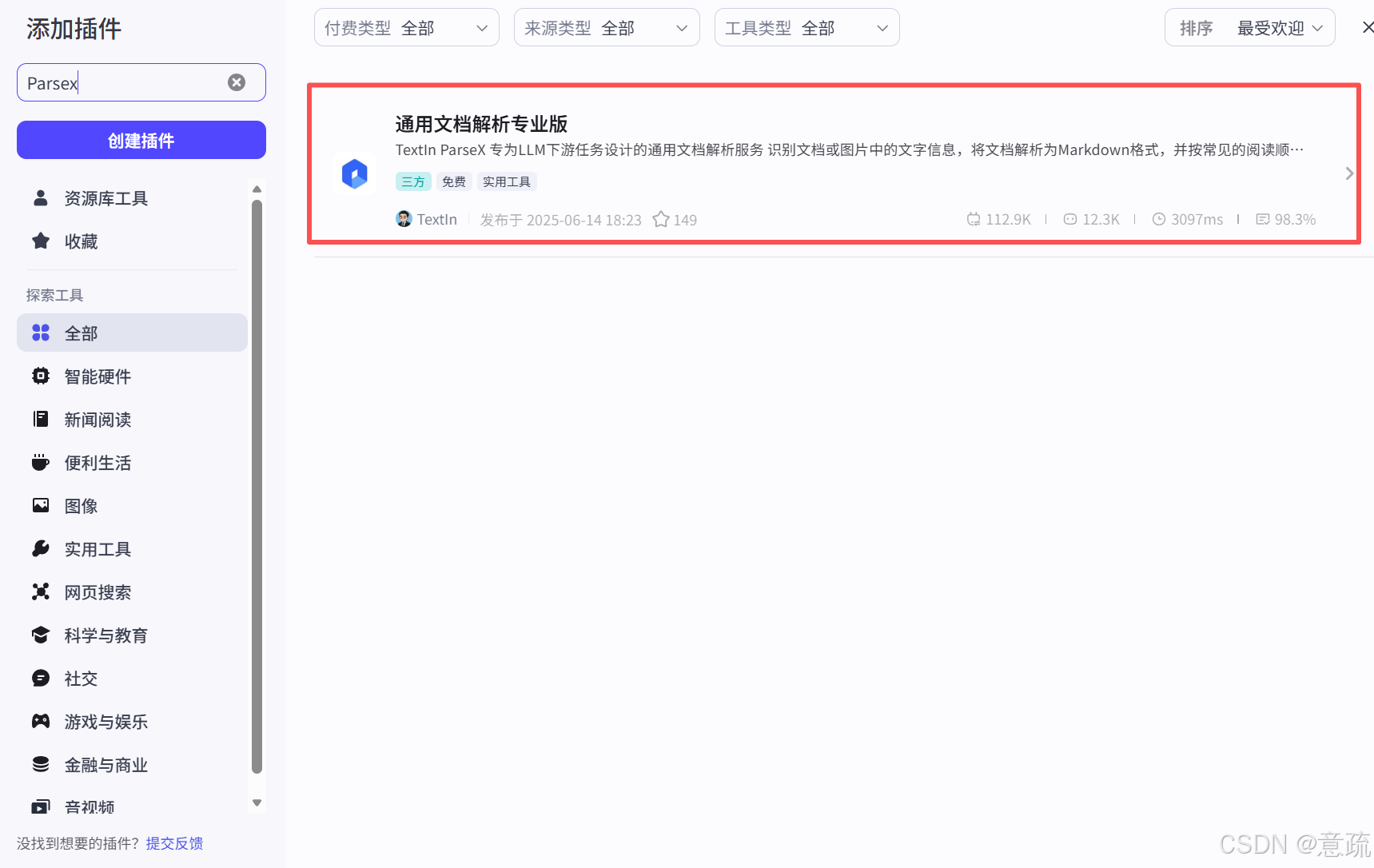
Task: Click the 全部 grid icon
Action: point(41,332)
